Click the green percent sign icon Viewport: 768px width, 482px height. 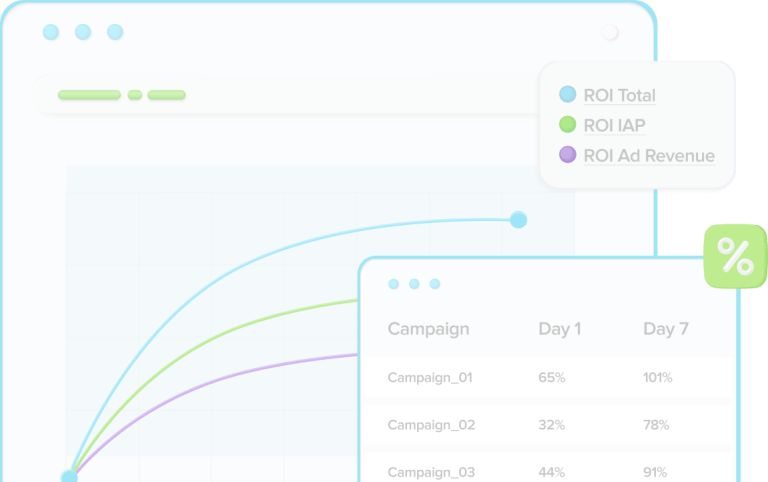point(735,257)
